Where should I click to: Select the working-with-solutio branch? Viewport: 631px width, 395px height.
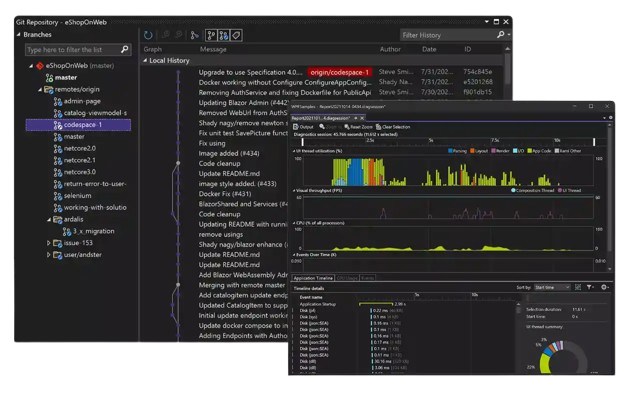90,208
